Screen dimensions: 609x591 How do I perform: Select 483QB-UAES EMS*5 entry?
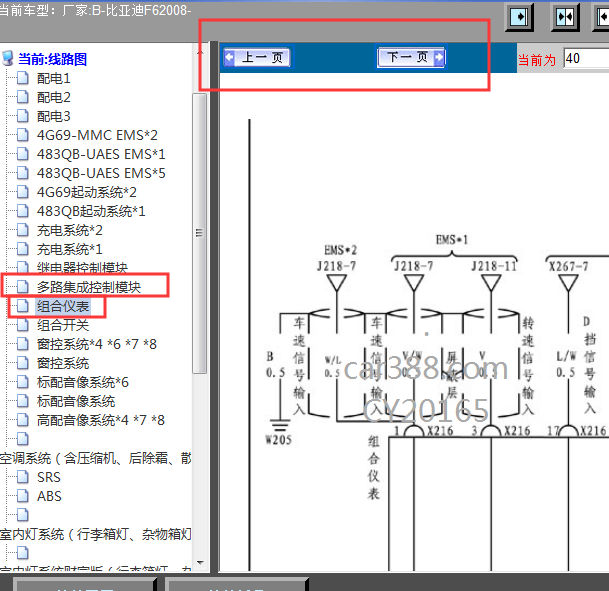pyautogui.click(x=101, y=173)
